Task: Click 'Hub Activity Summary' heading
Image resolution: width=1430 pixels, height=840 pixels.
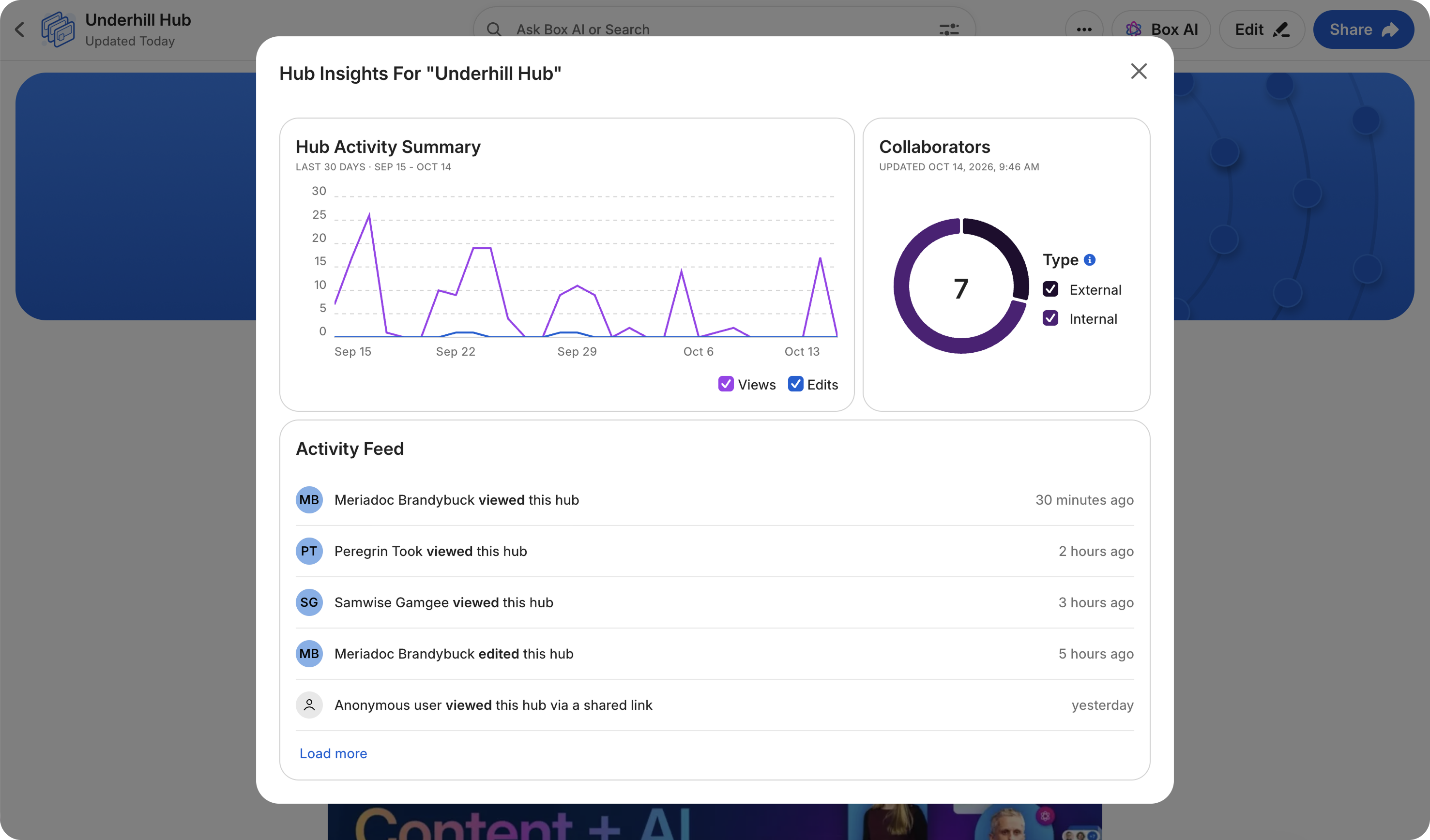Action: pos(388,147)
